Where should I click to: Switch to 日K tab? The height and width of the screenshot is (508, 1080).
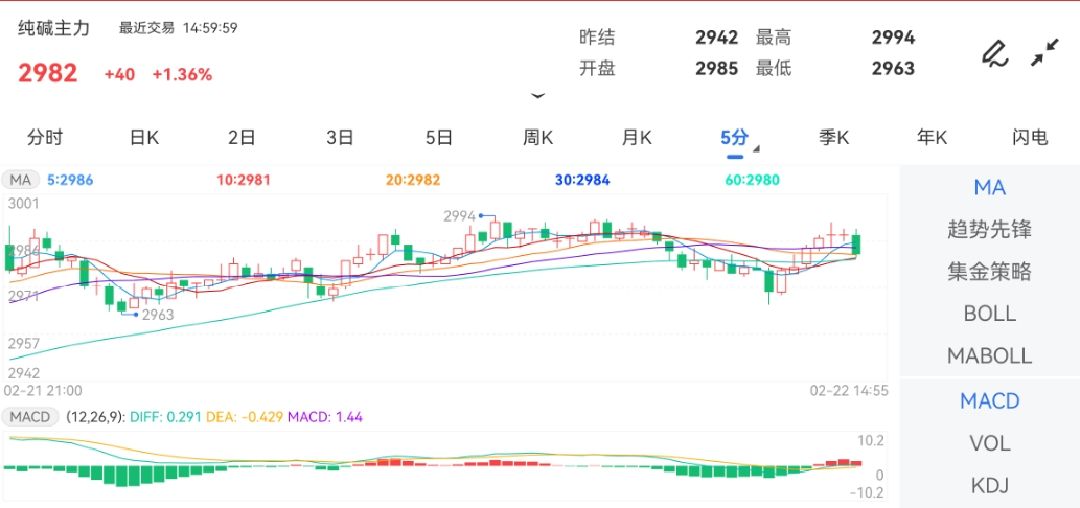coord(144,138)
